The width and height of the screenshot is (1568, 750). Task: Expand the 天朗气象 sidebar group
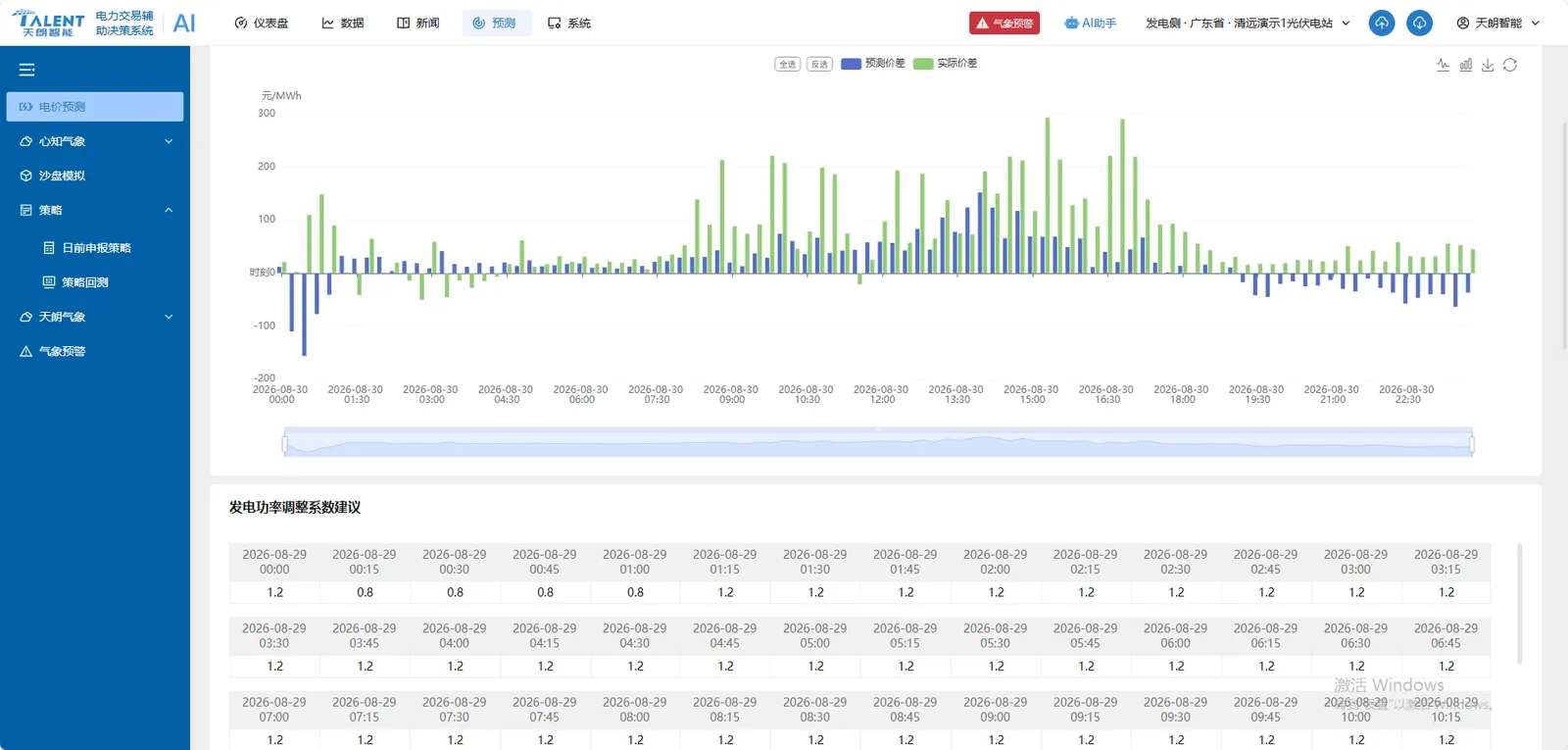click(x=95, y=317)
